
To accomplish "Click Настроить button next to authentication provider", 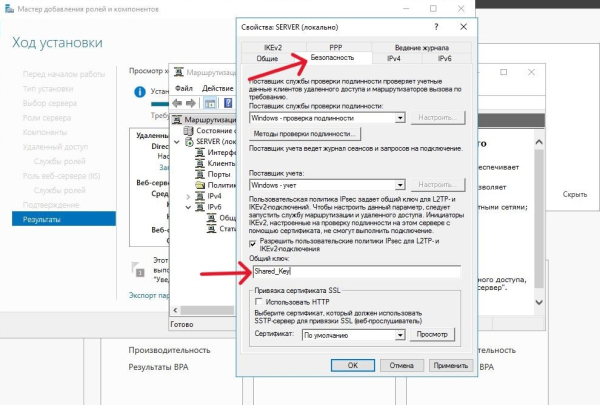I will (438, 118).
